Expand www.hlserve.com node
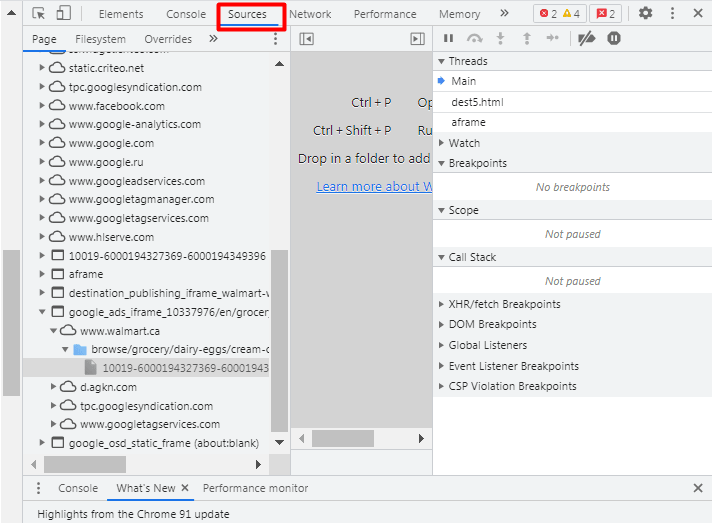 point(41,237)
